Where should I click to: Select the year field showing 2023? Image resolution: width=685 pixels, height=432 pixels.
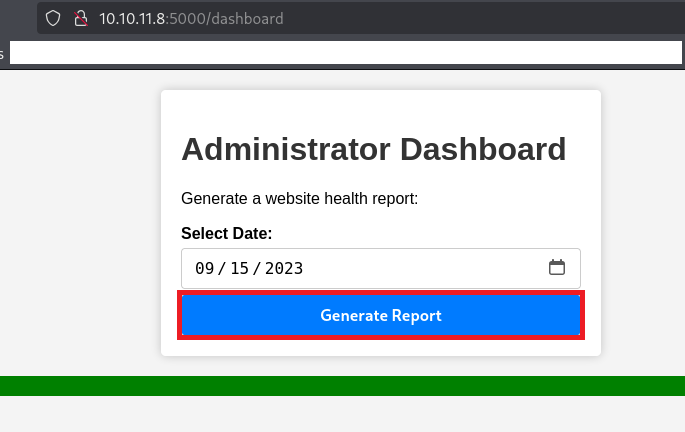point(284,268)
